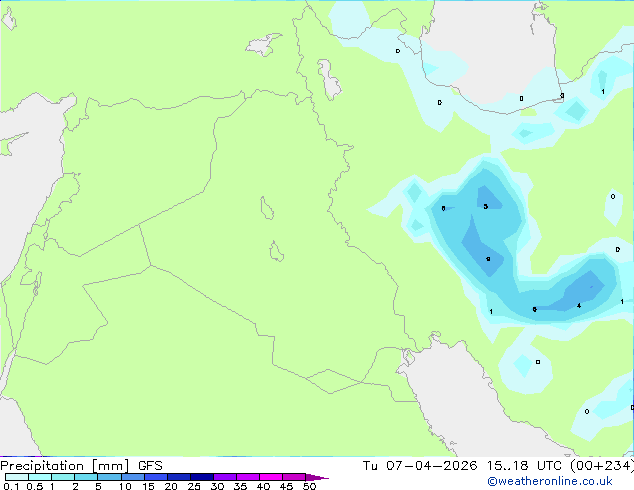Click the 20–25 mm dark blue legend swatch
Screen dimensions: 634x490
179,477
